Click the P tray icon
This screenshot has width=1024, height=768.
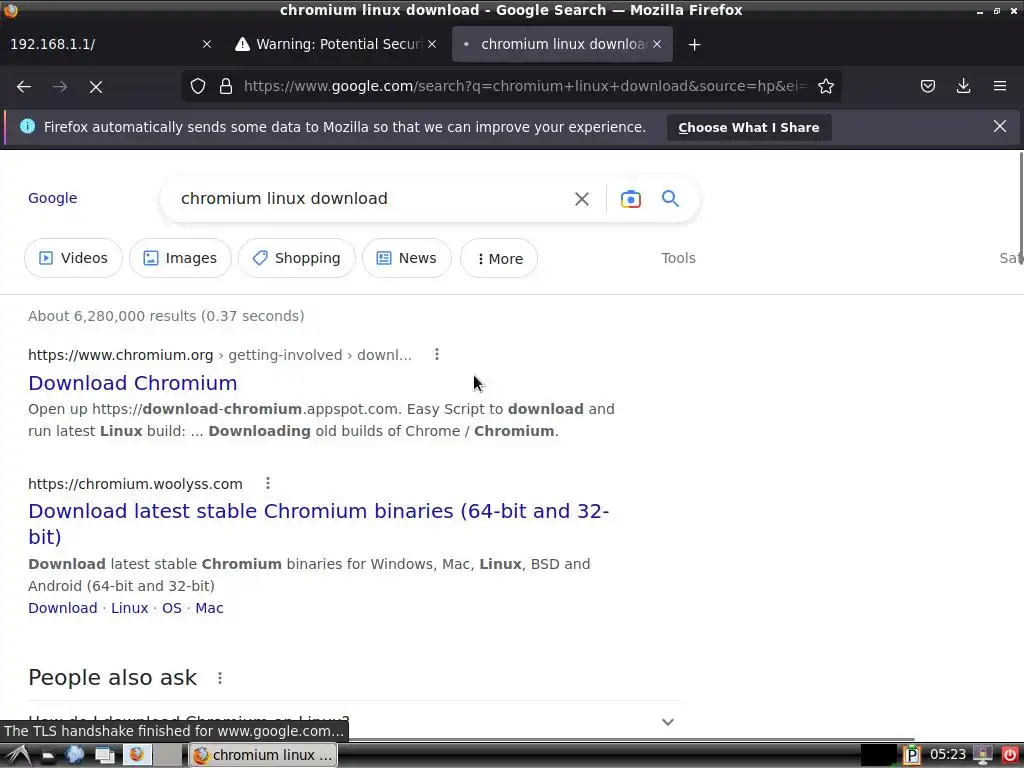click(x=912, y=755)
